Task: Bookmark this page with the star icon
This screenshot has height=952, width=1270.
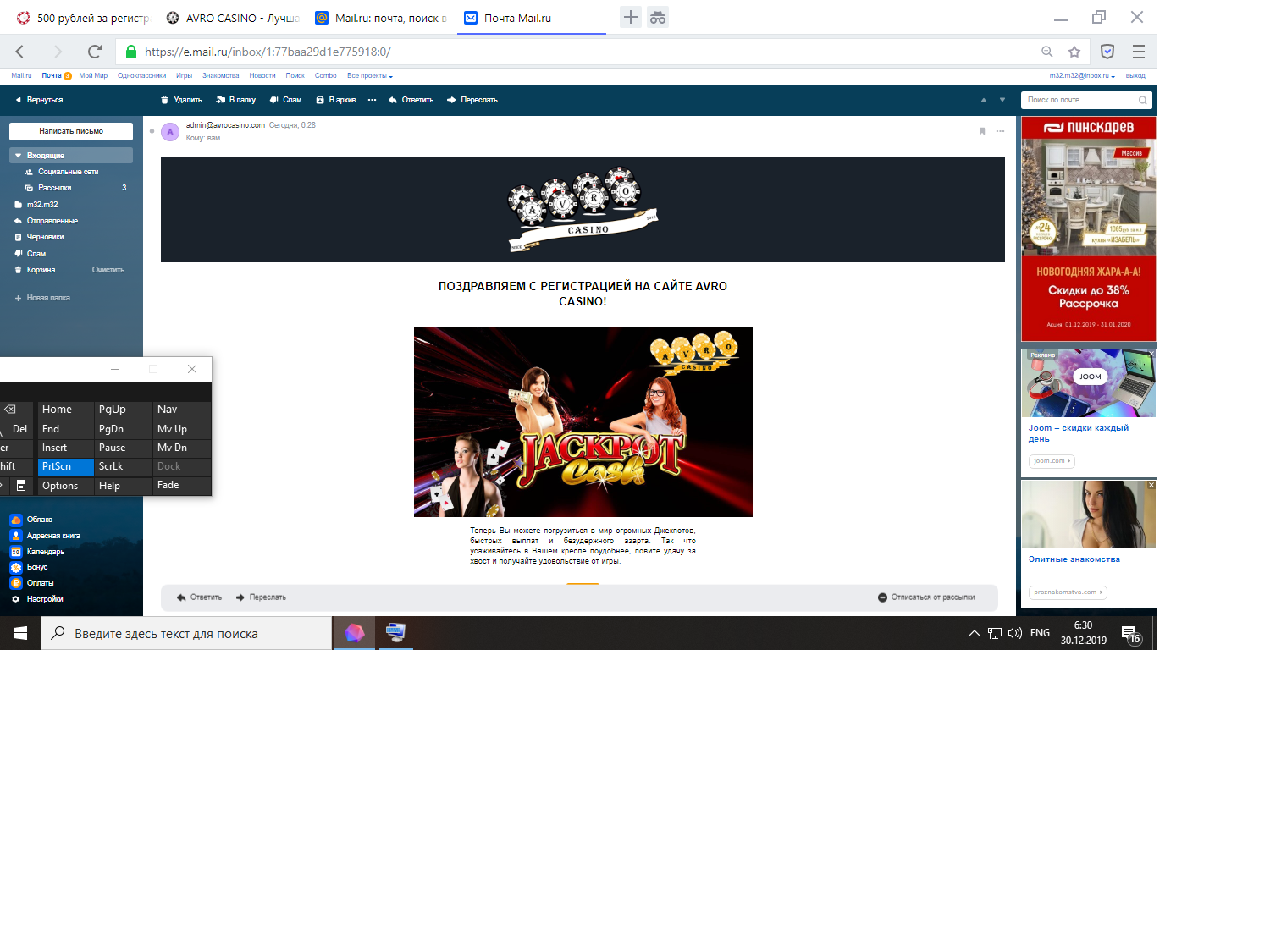Action: click(1074, 52)
